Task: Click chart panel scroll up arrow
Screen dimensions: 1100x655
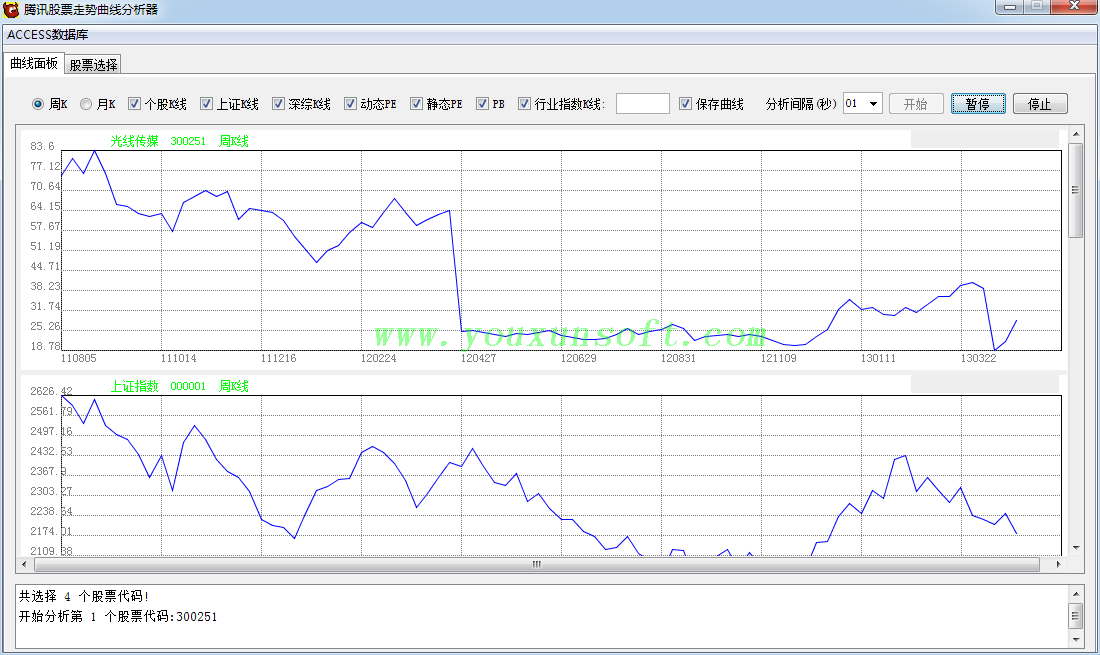Action: (1075, 134)
